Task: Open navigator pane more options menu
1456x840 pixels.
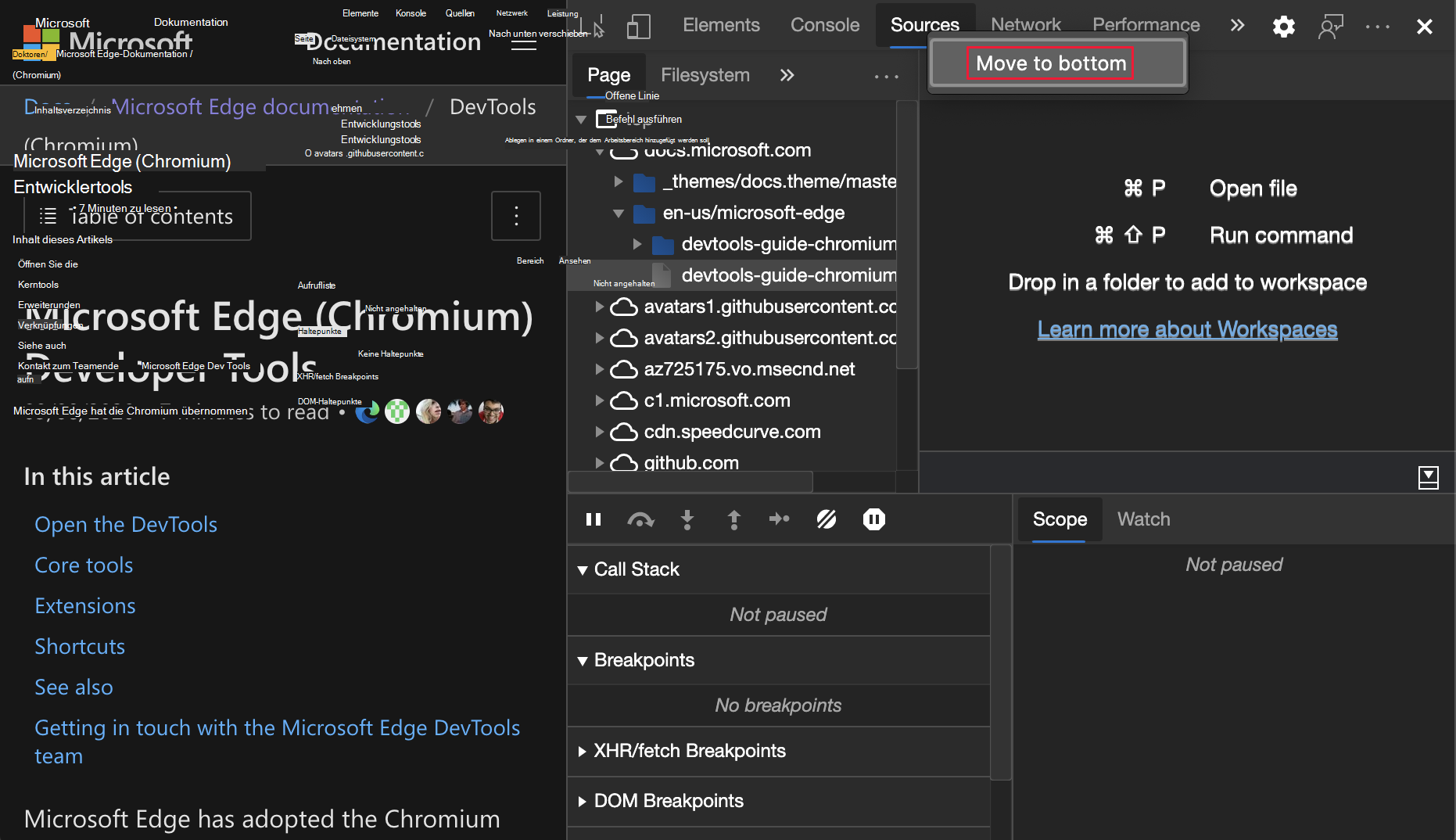Action: click(x=886, y=76)
